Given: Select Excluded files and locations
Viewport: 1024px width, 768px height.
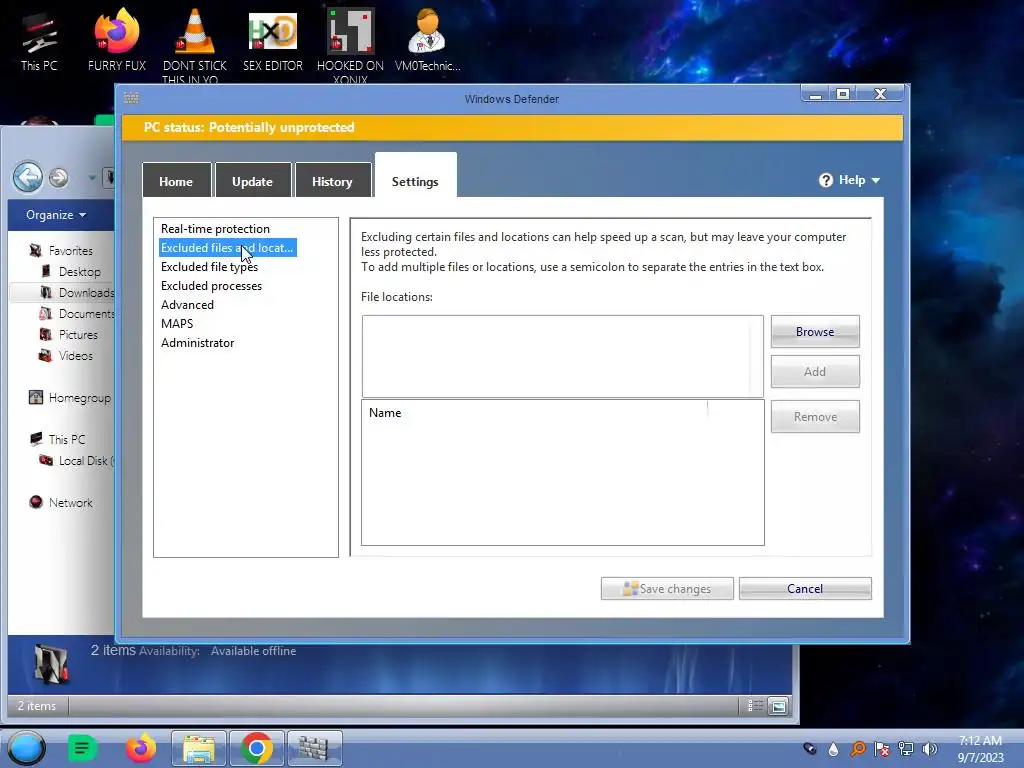Looking at the screenshot, I should tap(227, 248).
